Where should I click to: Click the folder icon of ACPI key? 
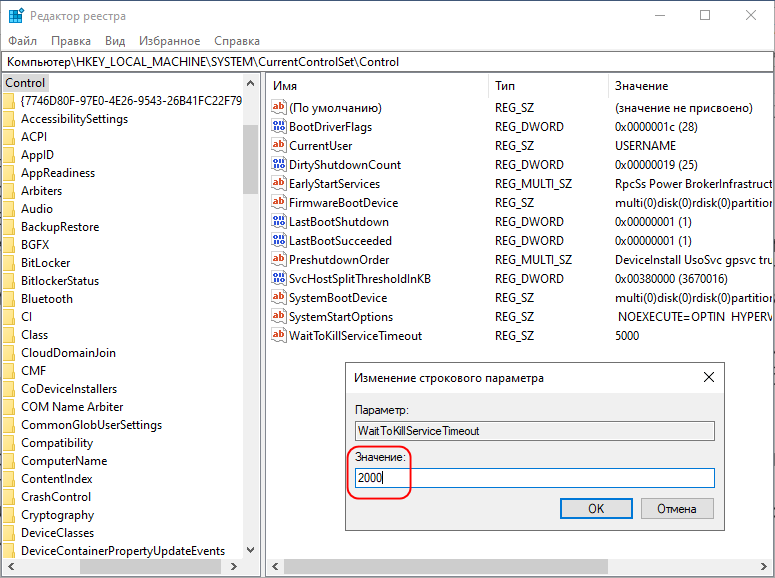click(9, 137)
